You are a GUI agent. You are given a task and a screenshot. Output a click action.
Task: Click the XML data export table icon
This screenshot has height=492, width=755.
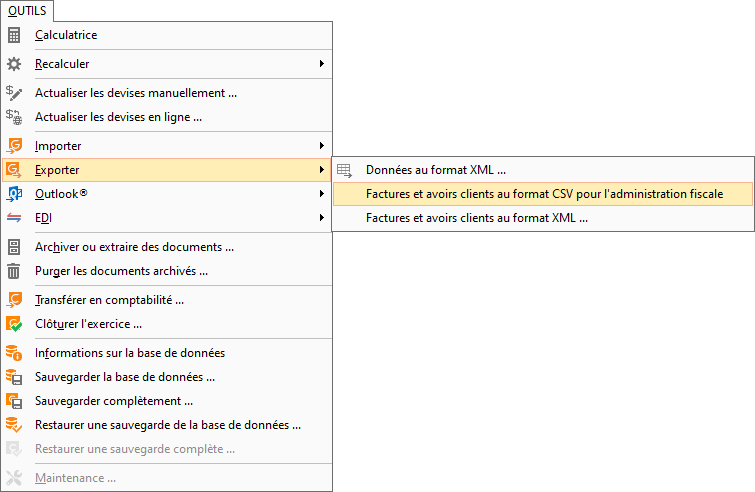click(344, 170)
